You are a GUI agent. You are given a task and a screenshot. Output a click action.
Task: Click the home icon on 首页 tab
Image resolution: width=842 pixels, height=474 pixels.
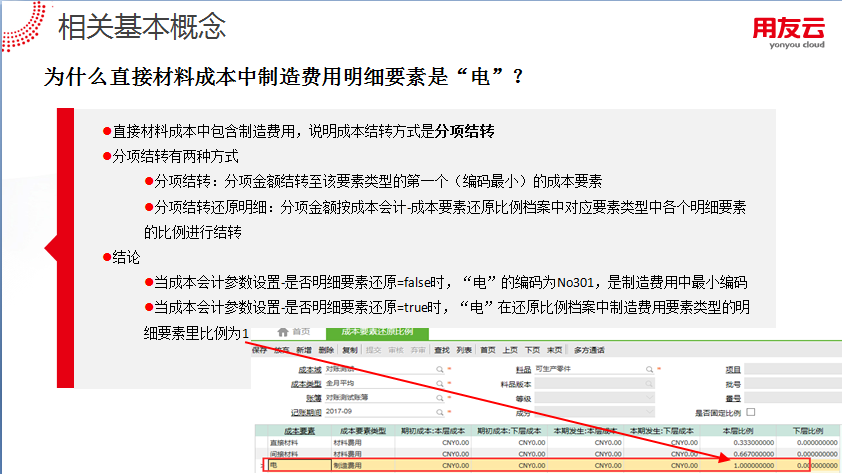(283, 331)
